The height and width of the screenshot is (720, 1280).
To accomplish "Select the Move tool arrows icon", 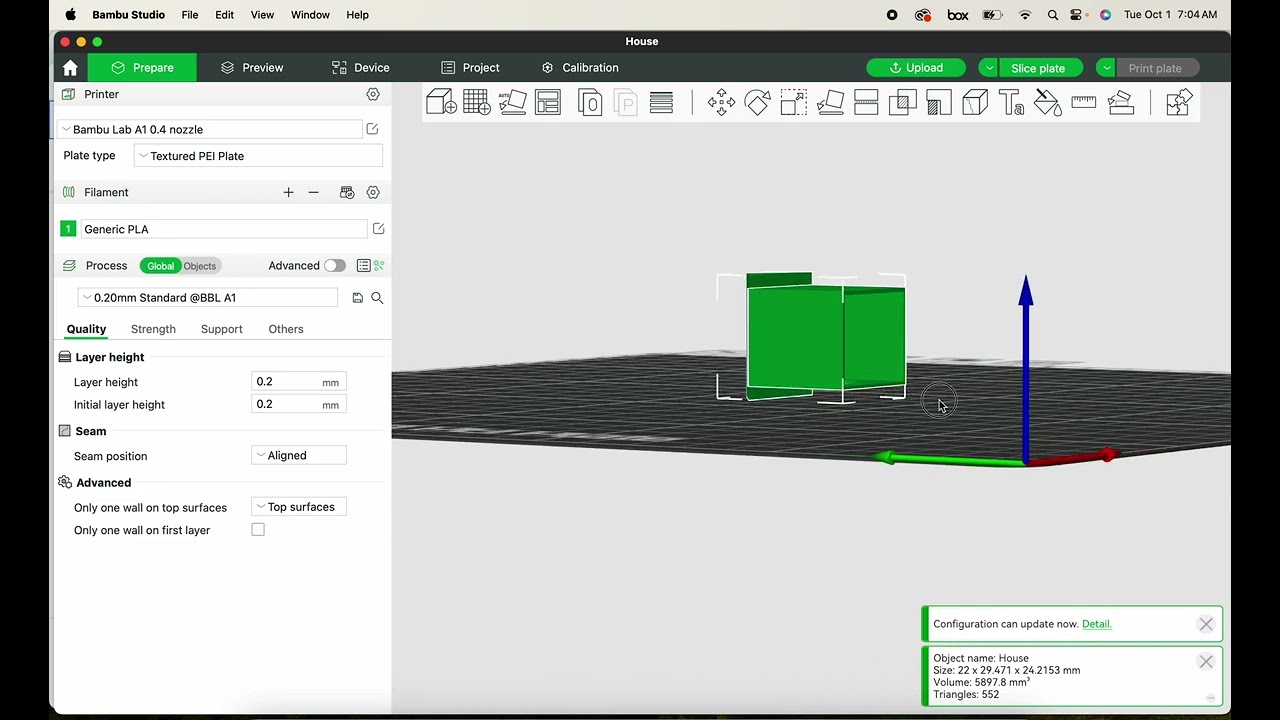I will pos(721,103).
